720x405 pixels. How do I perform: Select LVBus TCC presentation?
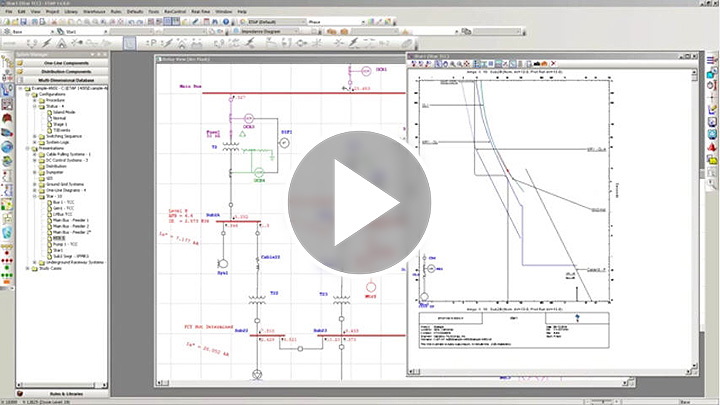62,214
